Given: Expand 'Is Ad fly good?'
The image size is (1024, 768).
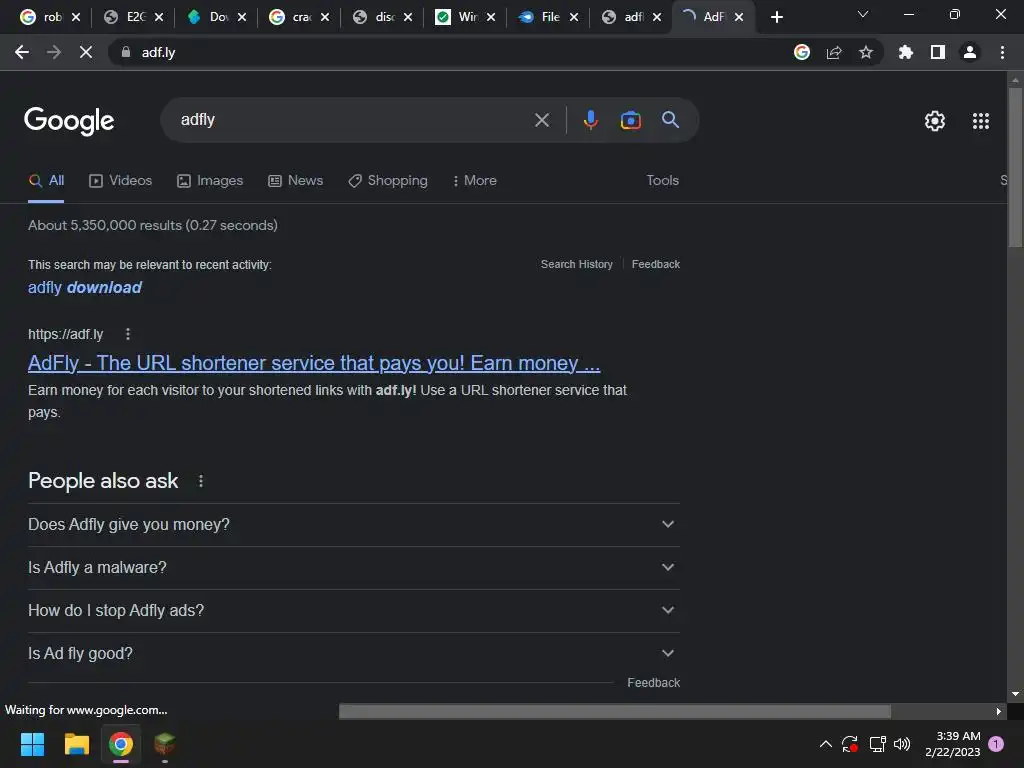Looking at the screenshot, I should [353, 654].
